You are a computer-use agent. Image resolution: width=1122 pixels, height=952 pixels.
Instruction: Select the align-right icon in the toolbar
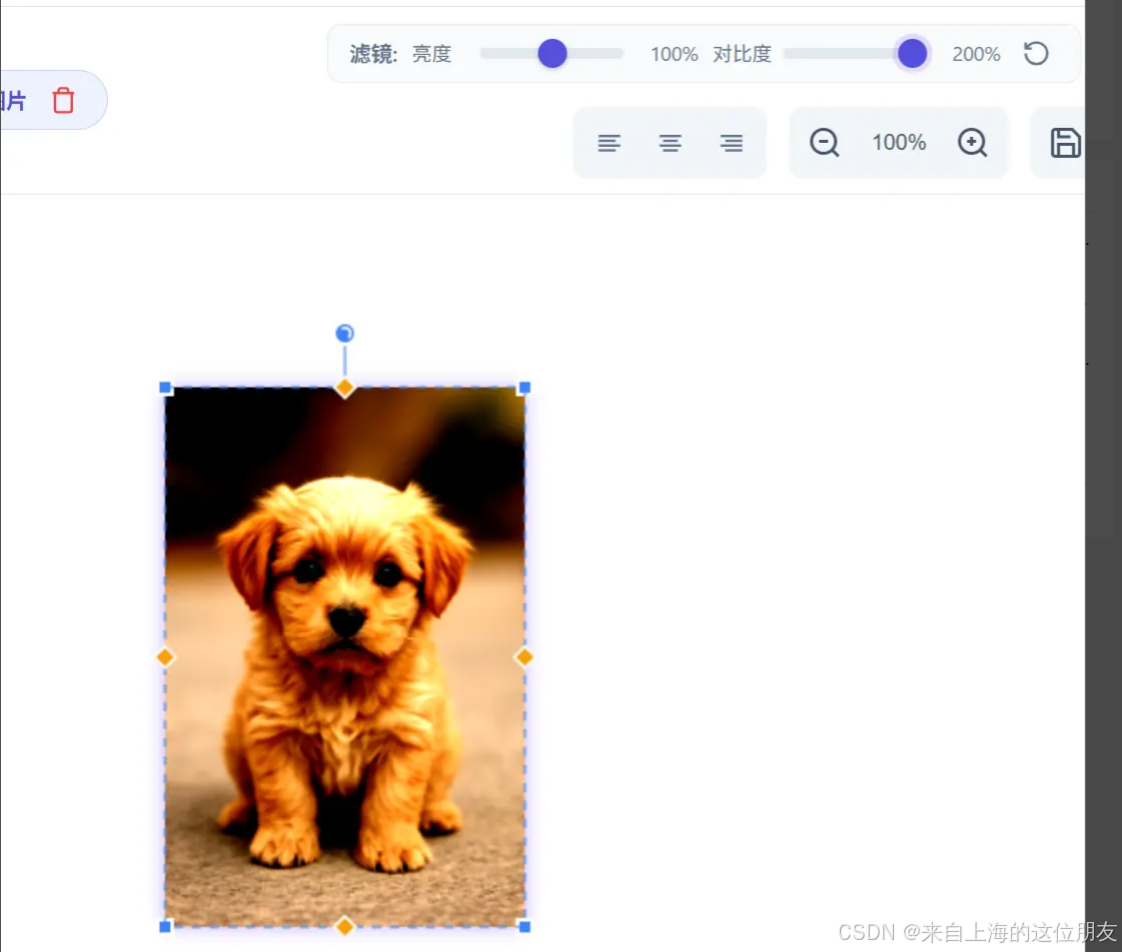[x=731, y=143]
